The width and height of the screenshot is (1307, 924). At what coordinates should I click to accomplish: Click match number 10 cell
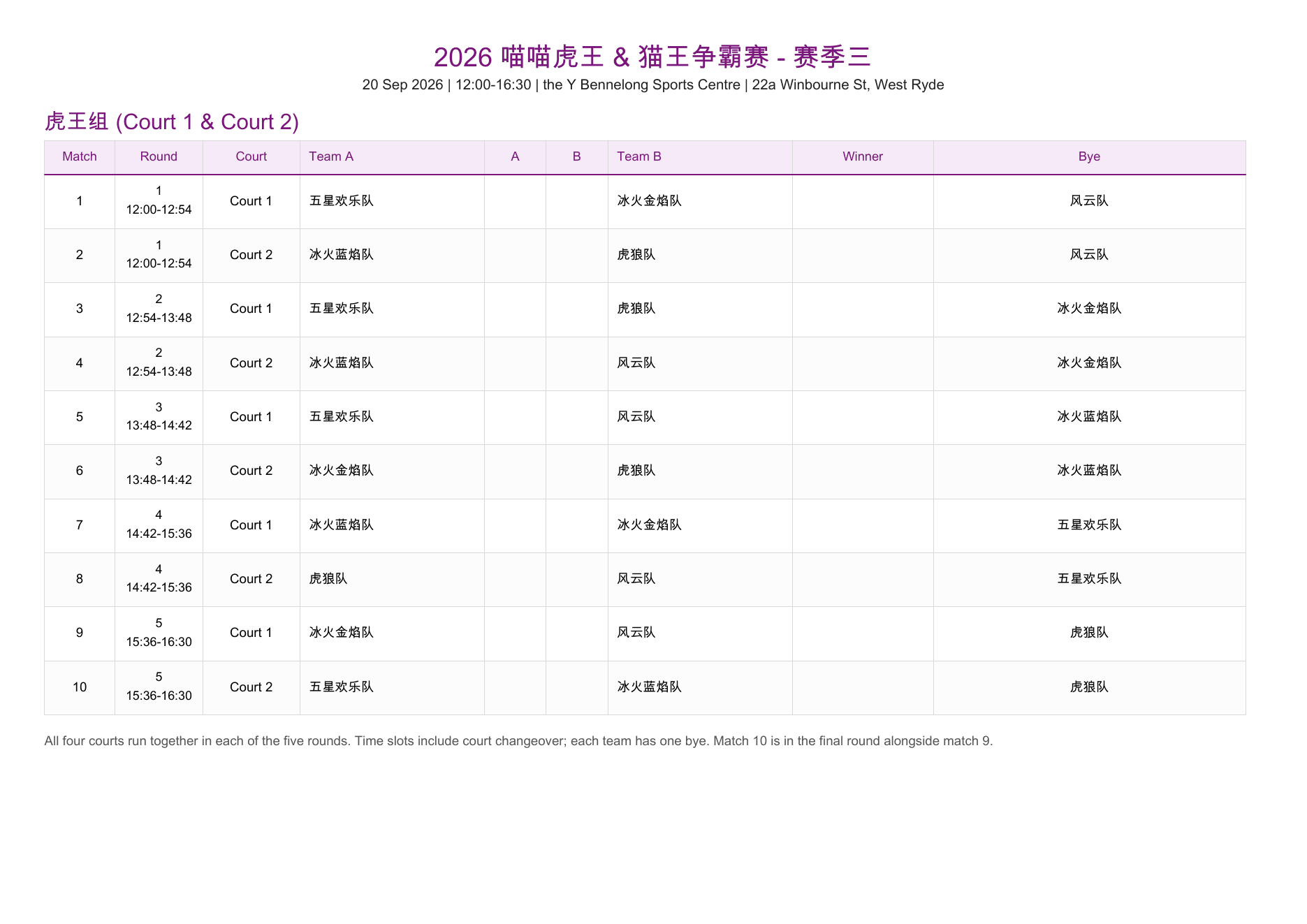[80, 687]
